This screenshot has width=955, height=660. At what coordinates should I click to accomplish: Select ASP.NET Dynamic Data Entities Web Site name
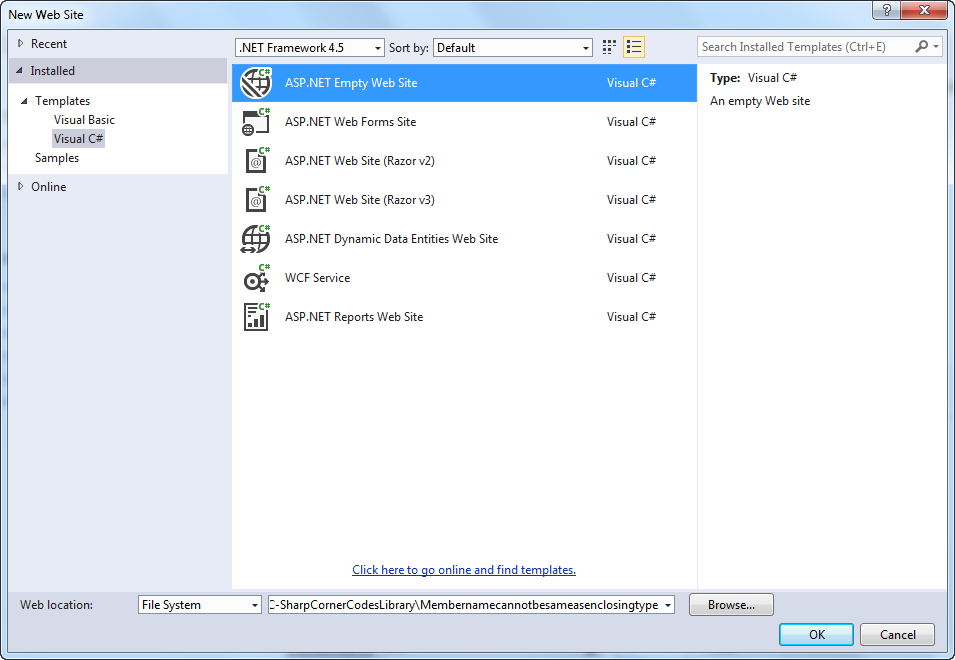pos(391,239)
